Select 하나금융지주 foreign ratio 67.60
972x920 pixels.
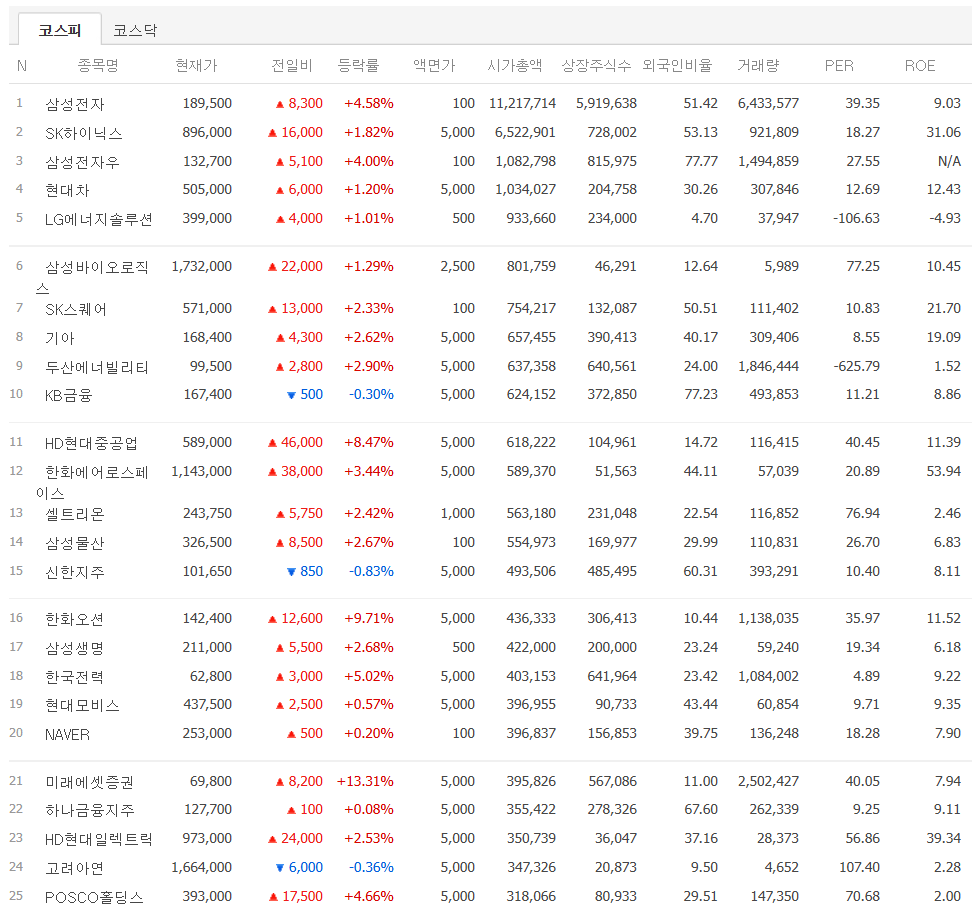(x=700, y=810)
